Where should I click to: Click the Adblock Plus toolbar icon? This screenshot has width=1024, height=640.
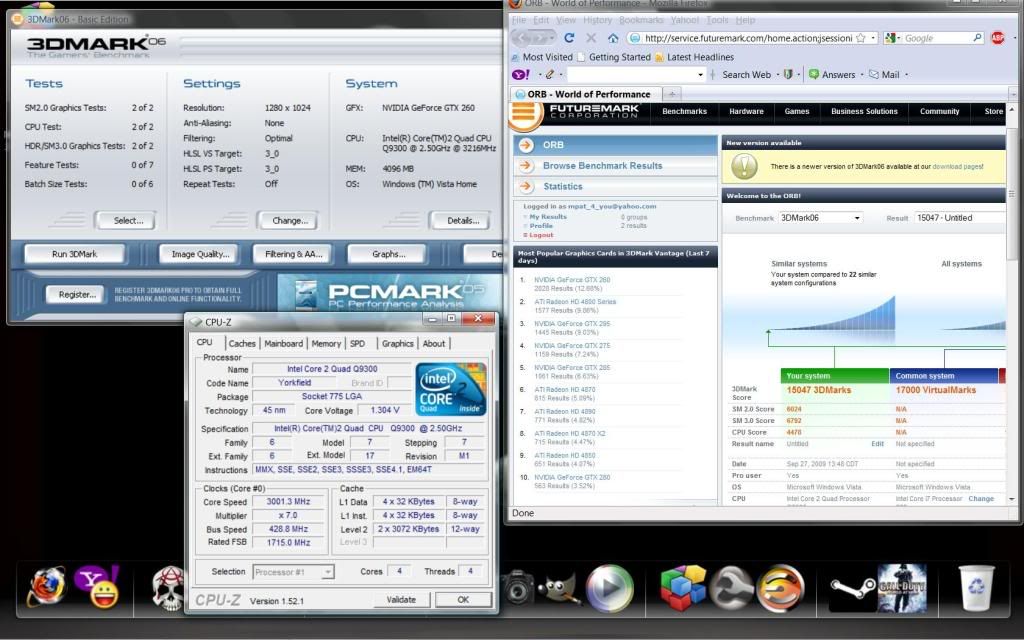[997, 38]
